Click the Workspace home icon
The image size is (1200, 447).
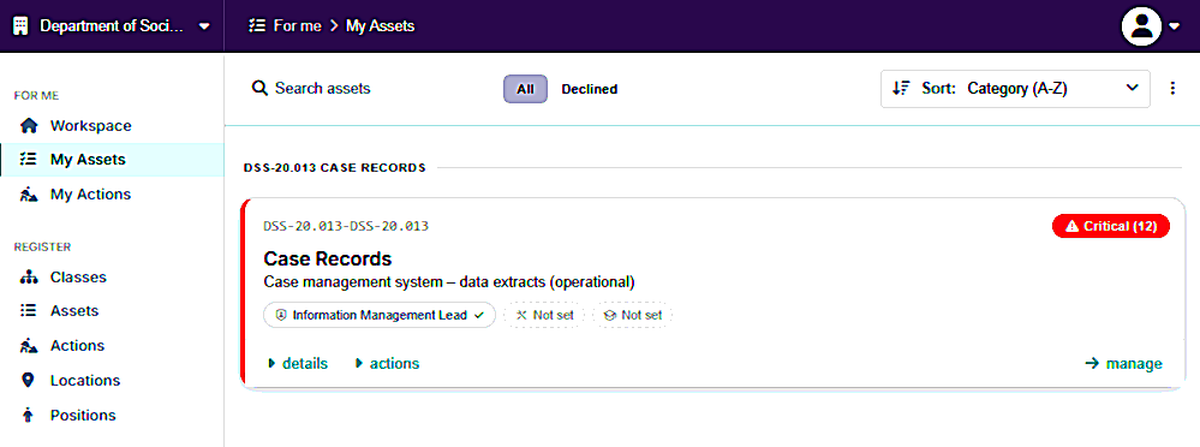30,126
